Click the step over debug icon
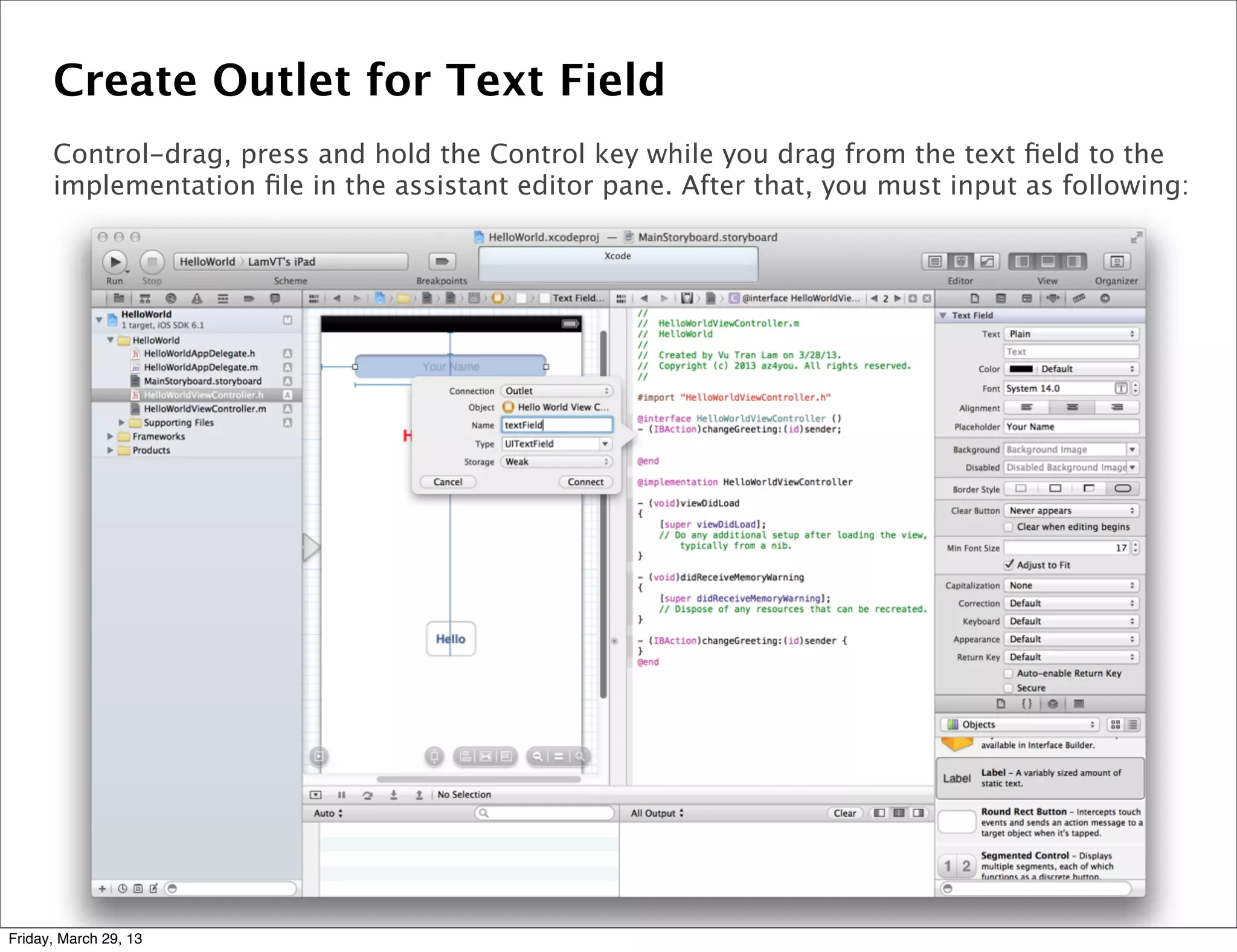Screen dimensions: 1237x952 click(367, 795)
